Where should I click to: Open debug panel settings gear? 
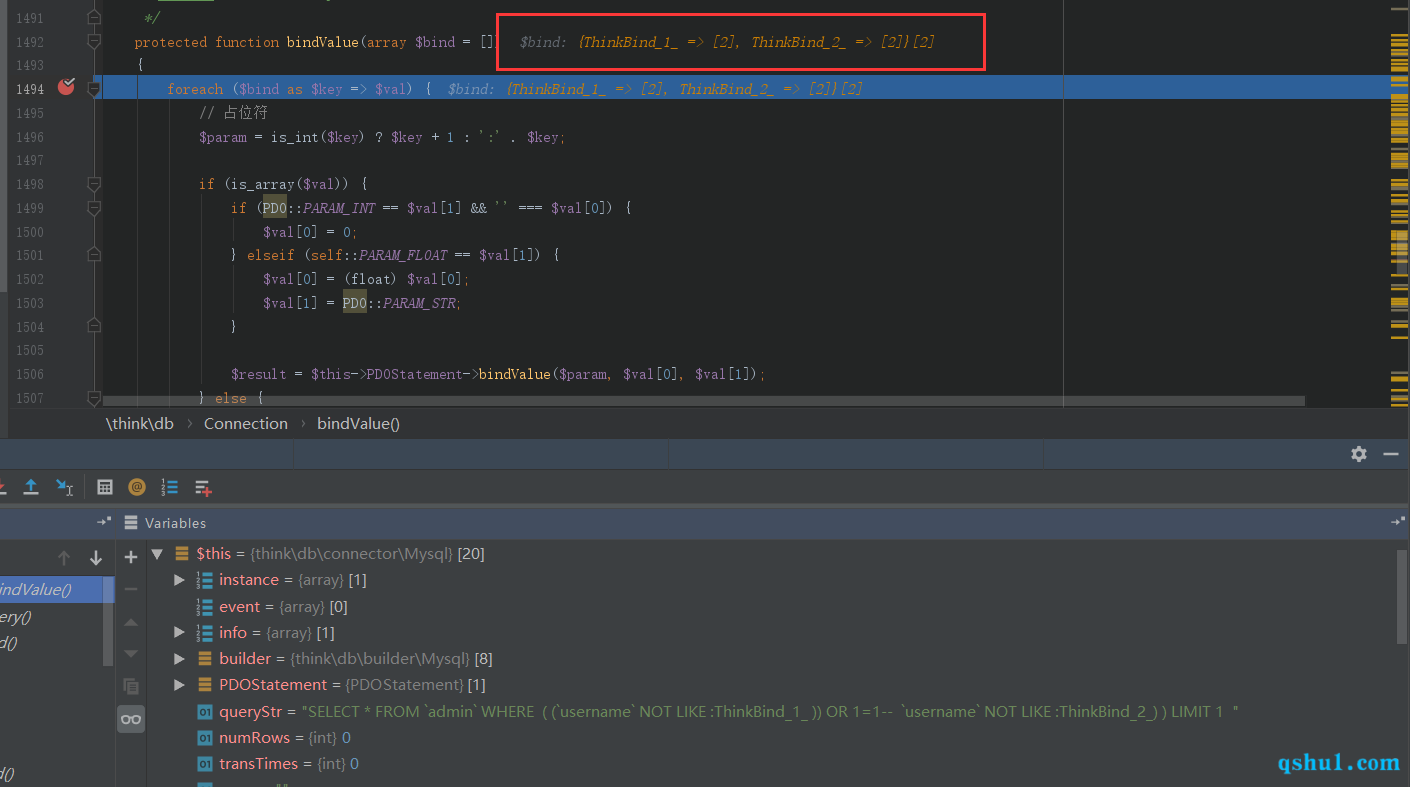[x=1358, y=454]
